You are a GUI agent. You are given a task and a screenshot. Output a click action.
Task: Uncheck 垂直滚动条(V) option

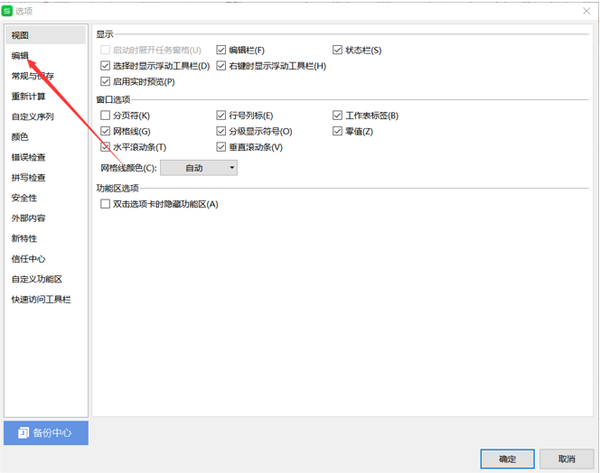click(x=221, y=148)
